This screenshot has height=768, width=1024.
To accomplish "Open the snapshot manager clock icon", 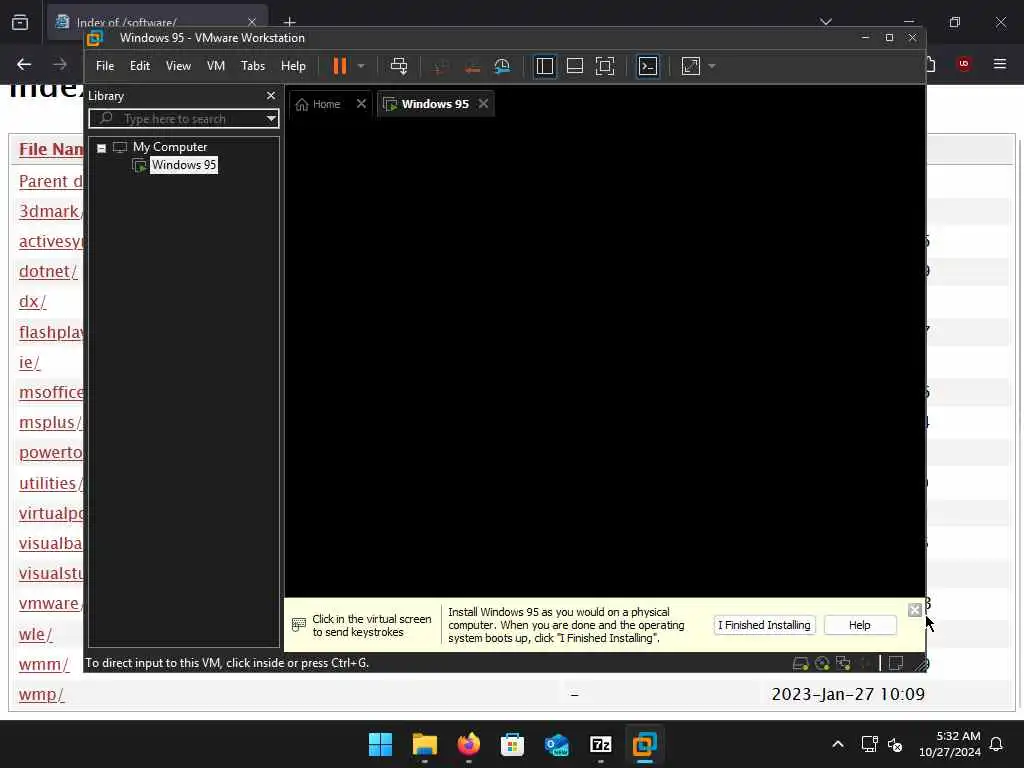I will pyautogui.click(x=502, y=66).
